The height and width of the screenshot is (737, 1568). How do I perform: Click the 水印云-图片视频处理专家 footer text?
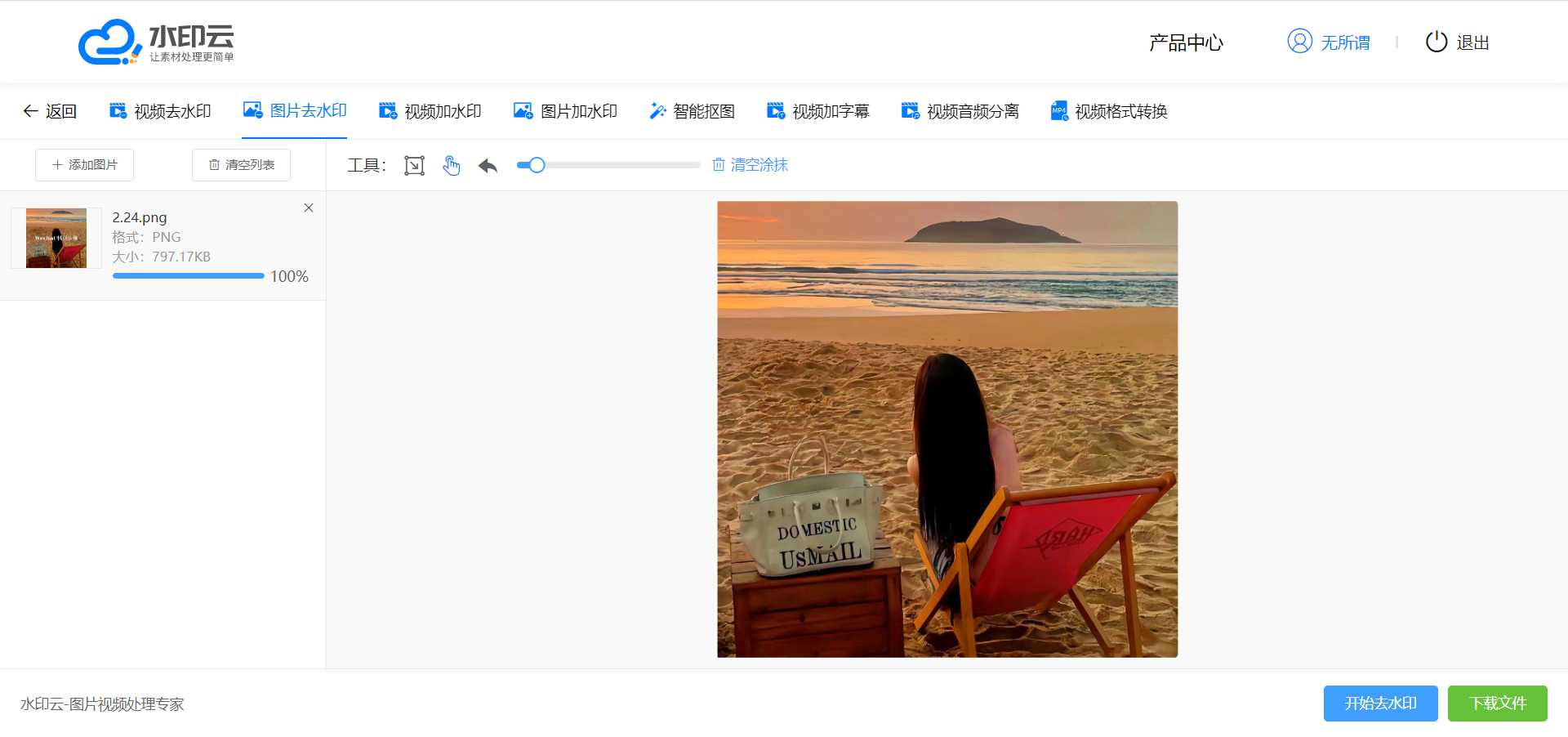[102, 704]
